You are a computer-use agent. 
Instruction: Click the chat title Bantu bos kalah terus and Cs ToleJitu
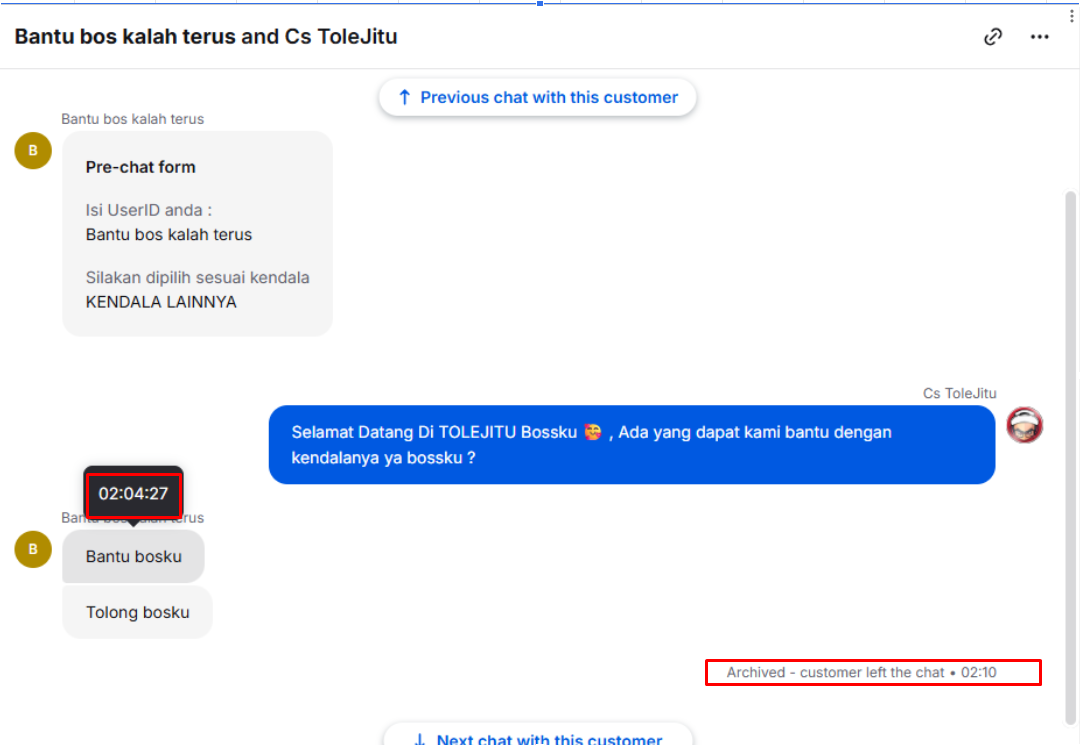coord(206,36)
